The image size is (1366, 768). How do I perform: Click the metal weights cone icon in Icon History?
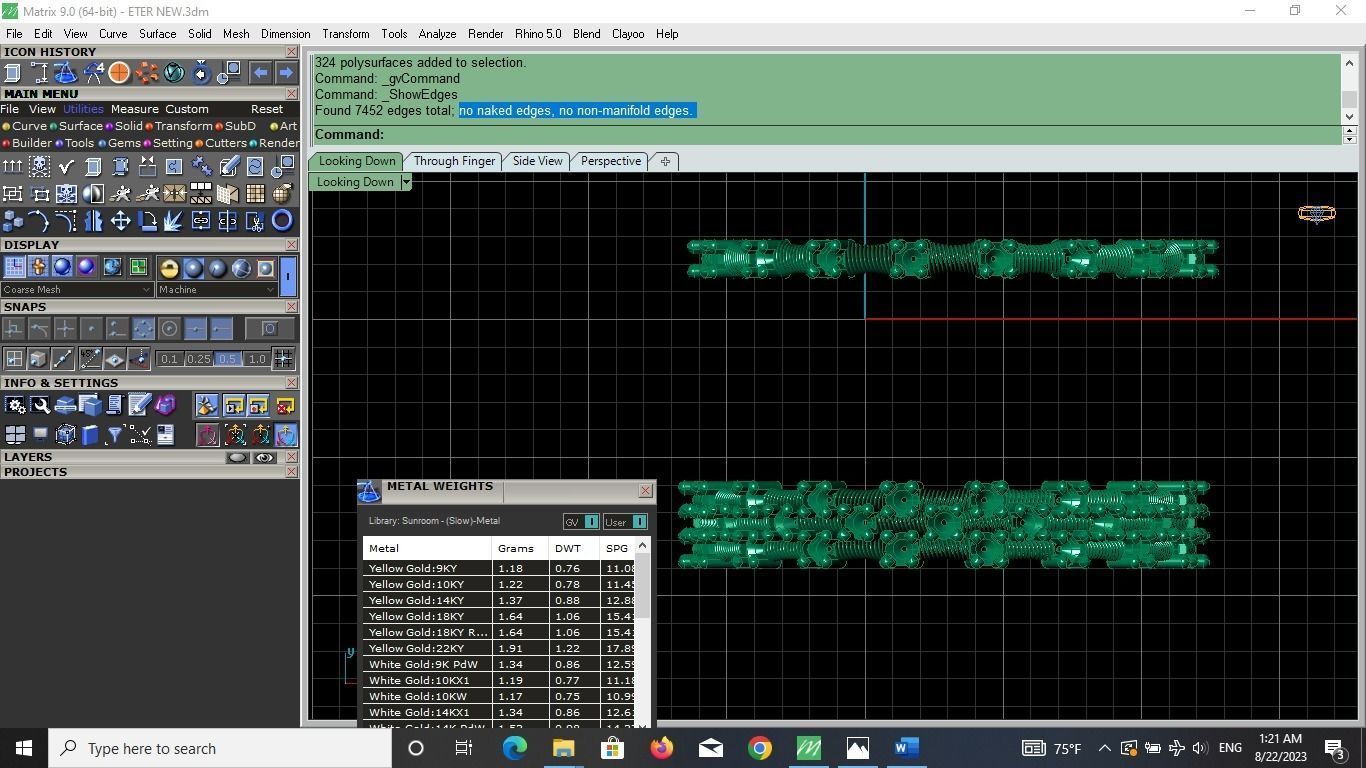(x=65, y=72)
